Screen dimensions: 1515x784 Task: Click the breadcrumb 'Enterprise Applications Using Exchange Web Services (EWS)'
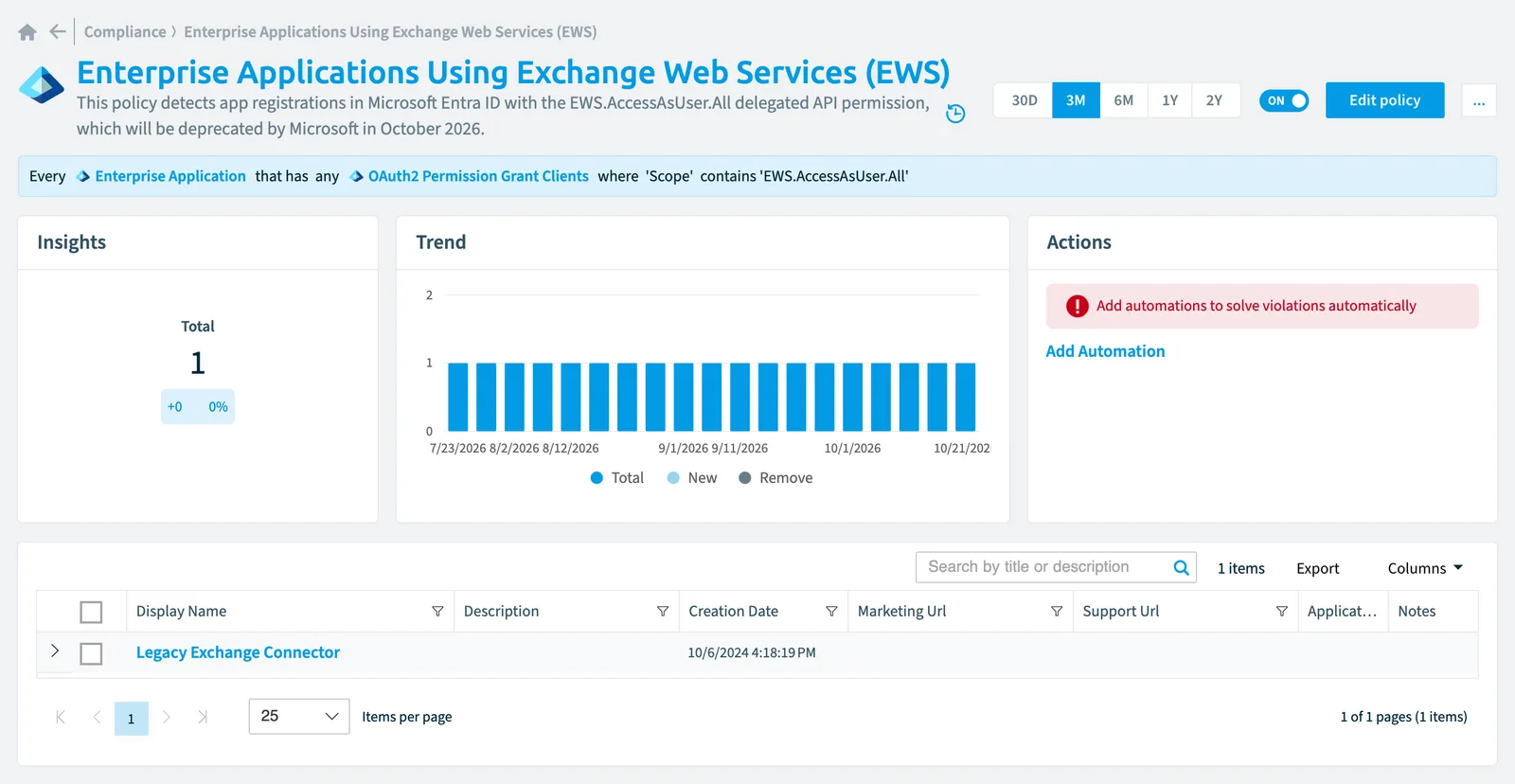click(390, 32)
